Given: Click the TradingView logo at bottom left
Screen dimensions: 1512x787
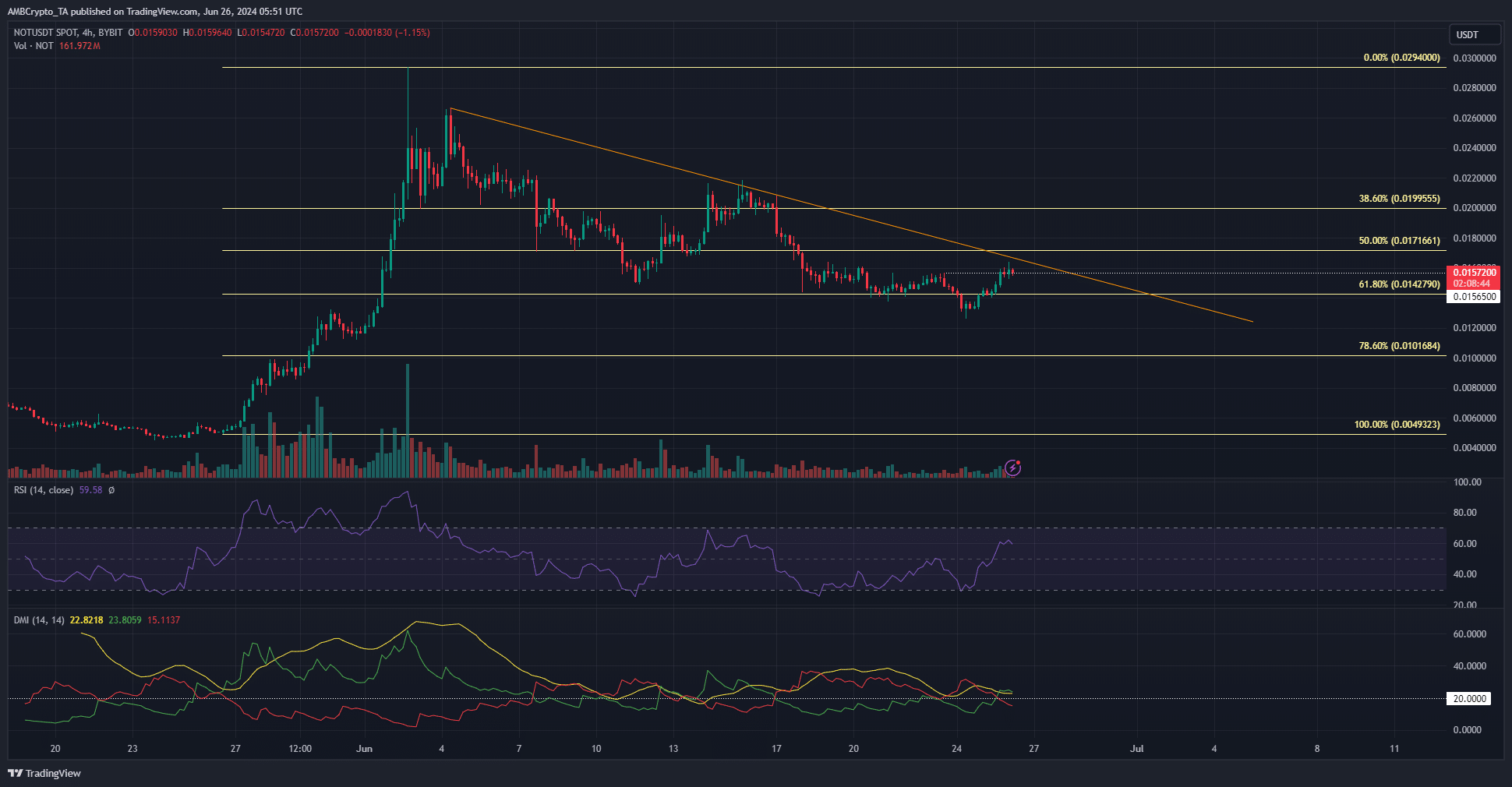Looking at the screenshot, I should pyautogui.click(x=44, y=773).
